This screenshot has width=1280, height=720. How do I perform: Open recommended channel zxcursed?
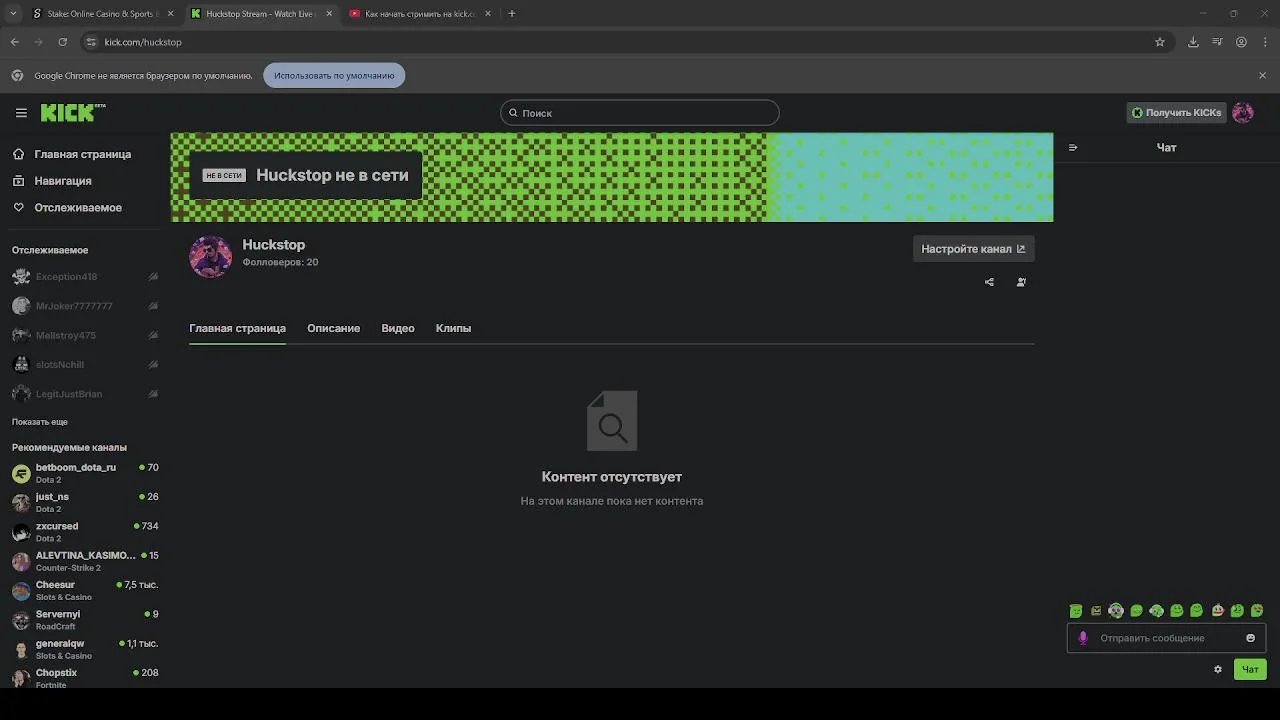coord(85,531)
